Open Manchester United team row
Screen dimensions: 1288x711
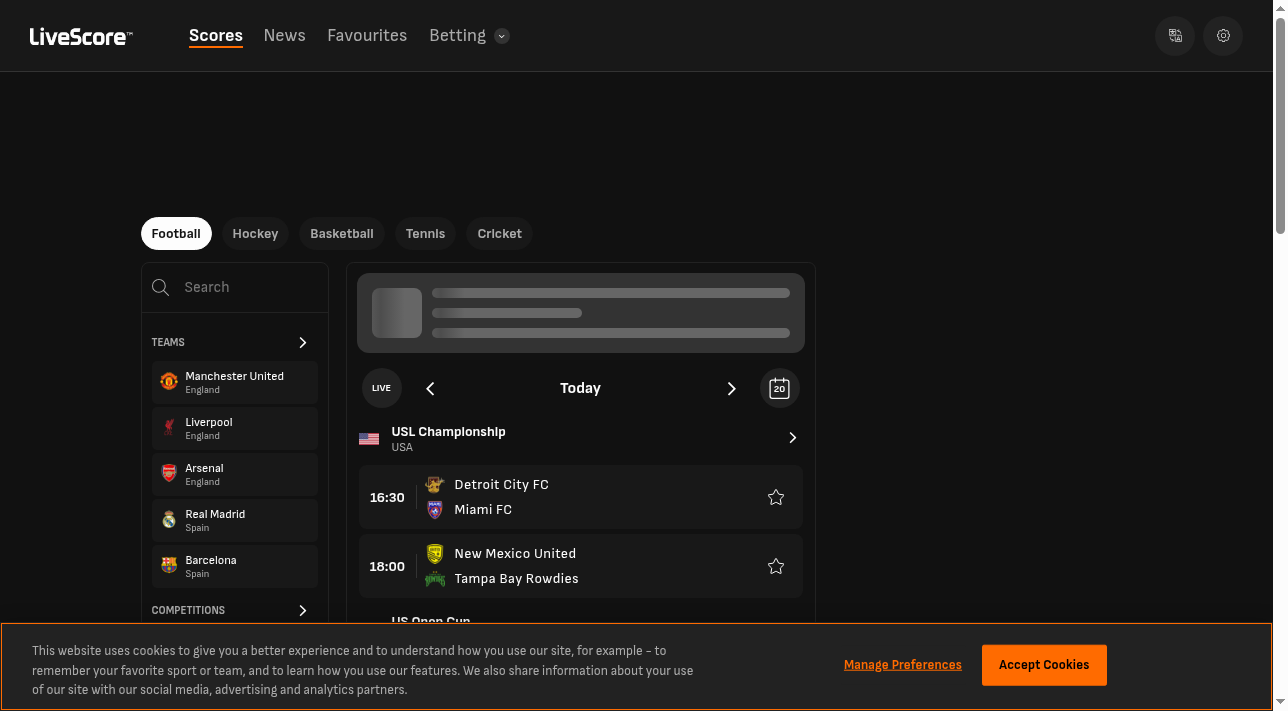point(235,382)
